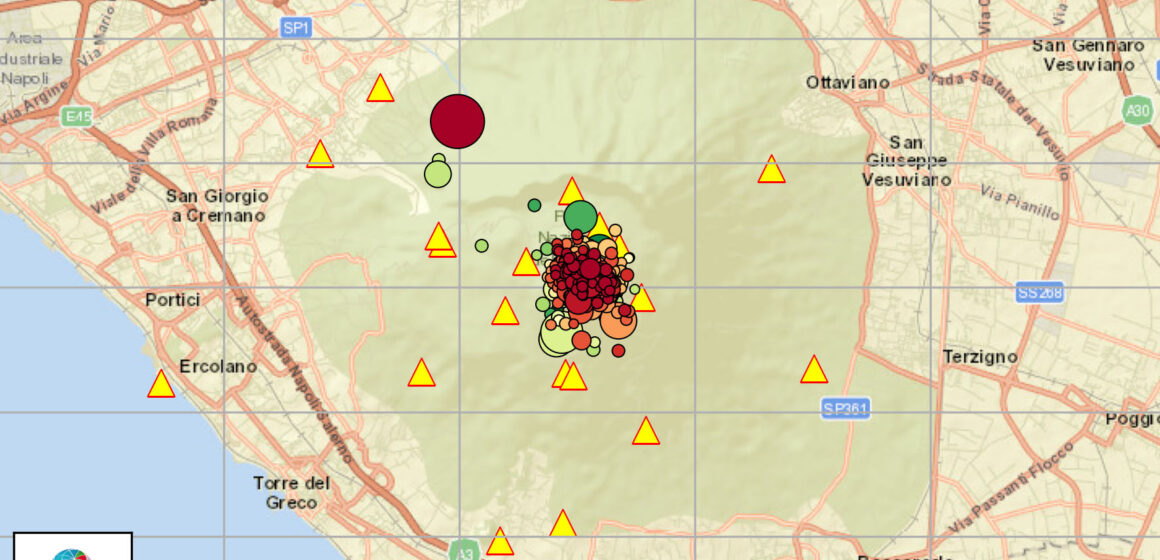The width and height of the screenshot is (1160, 560).
Task: Click the Via Pianillo street label
Action: (x=1019, y=203)
